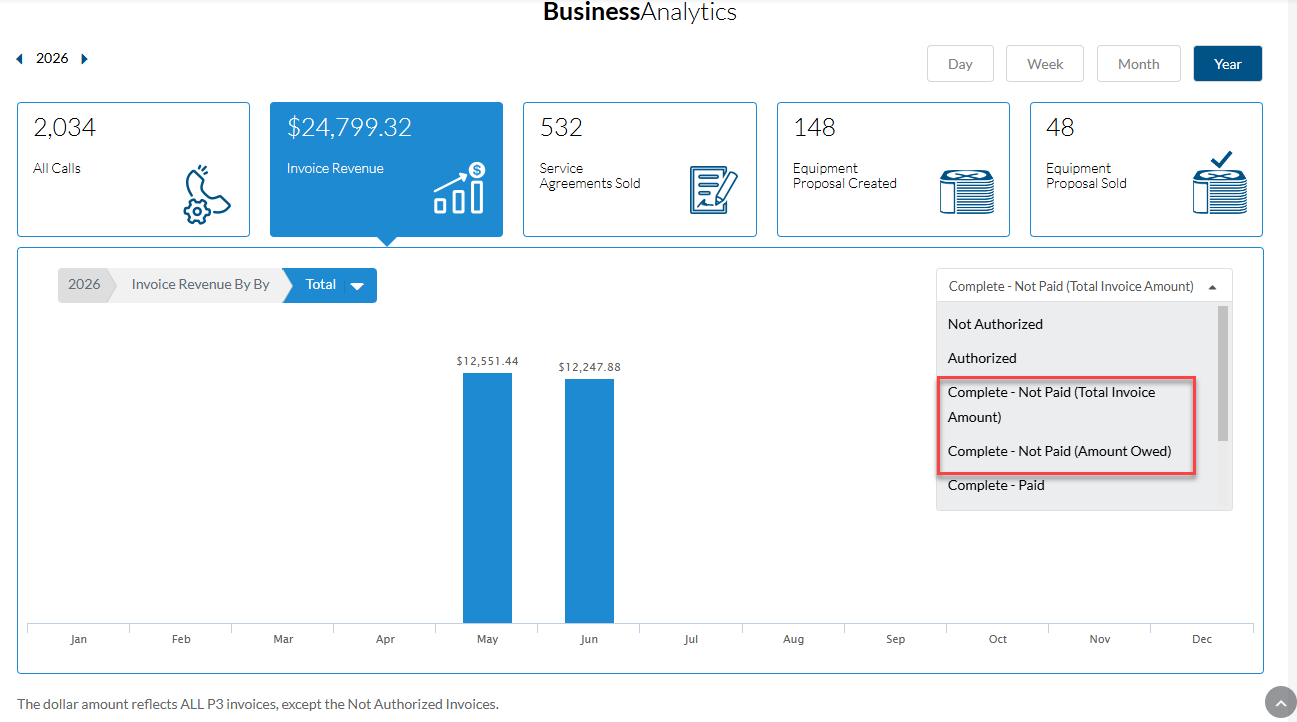Switch to the Week view

1045,64
